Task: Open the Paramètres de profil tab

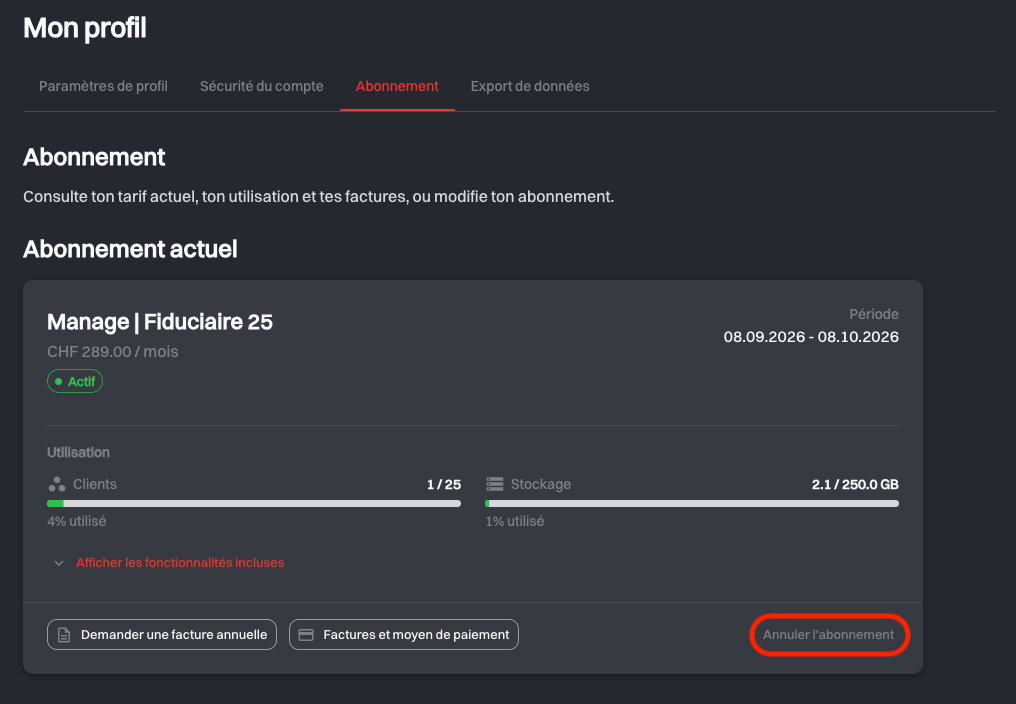Action: [x=103, y=86]
